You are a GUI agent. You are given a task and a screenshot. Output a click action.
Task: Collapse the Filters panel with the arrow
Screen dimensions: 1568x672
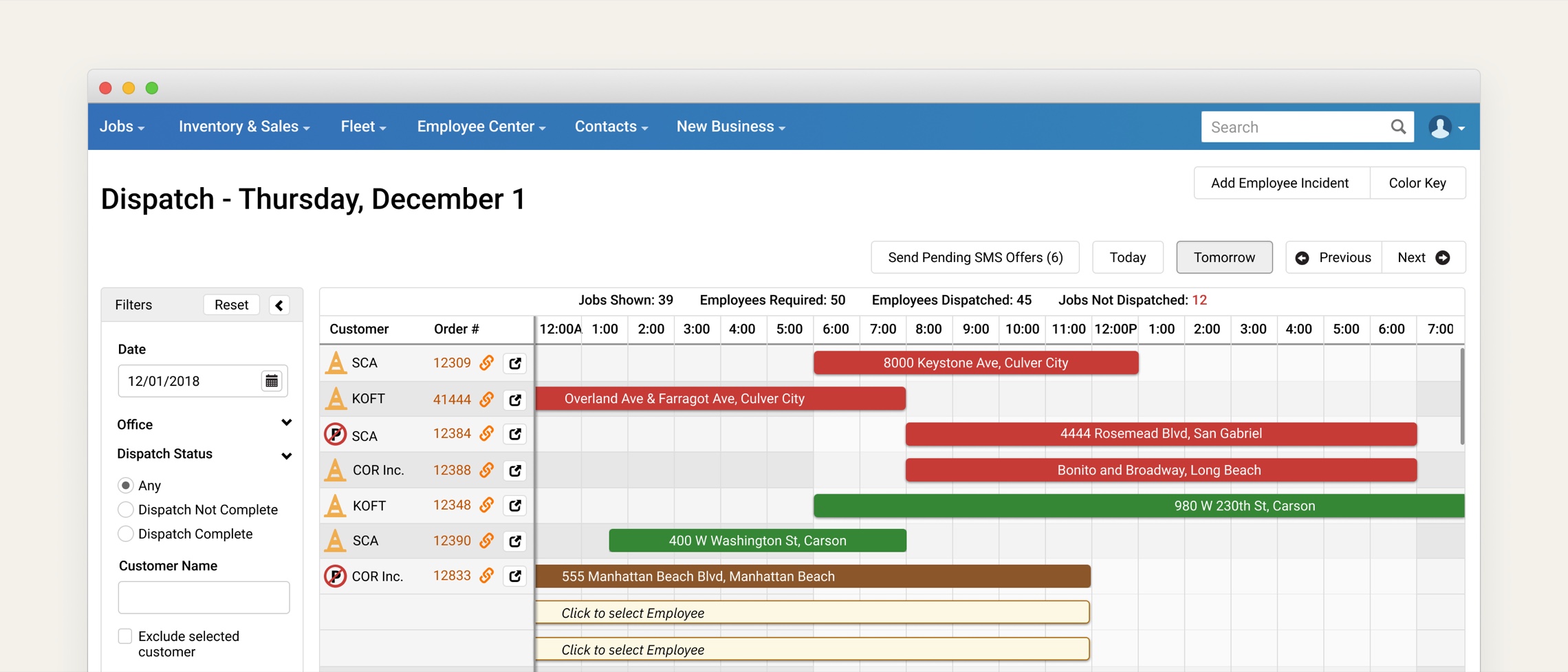279,305
